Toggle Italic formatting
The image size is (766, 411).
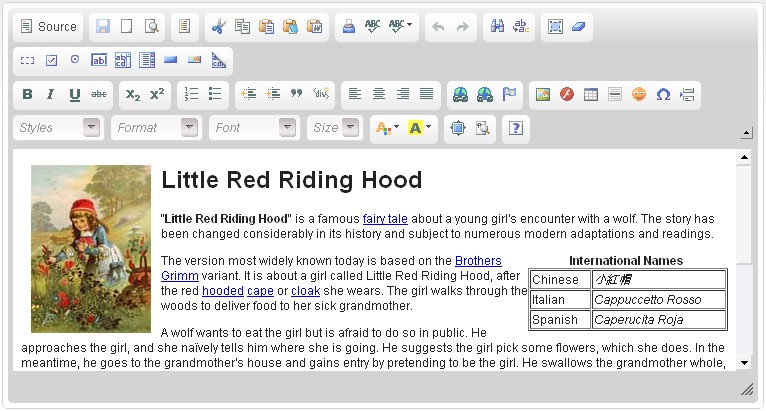pos(50,94)
